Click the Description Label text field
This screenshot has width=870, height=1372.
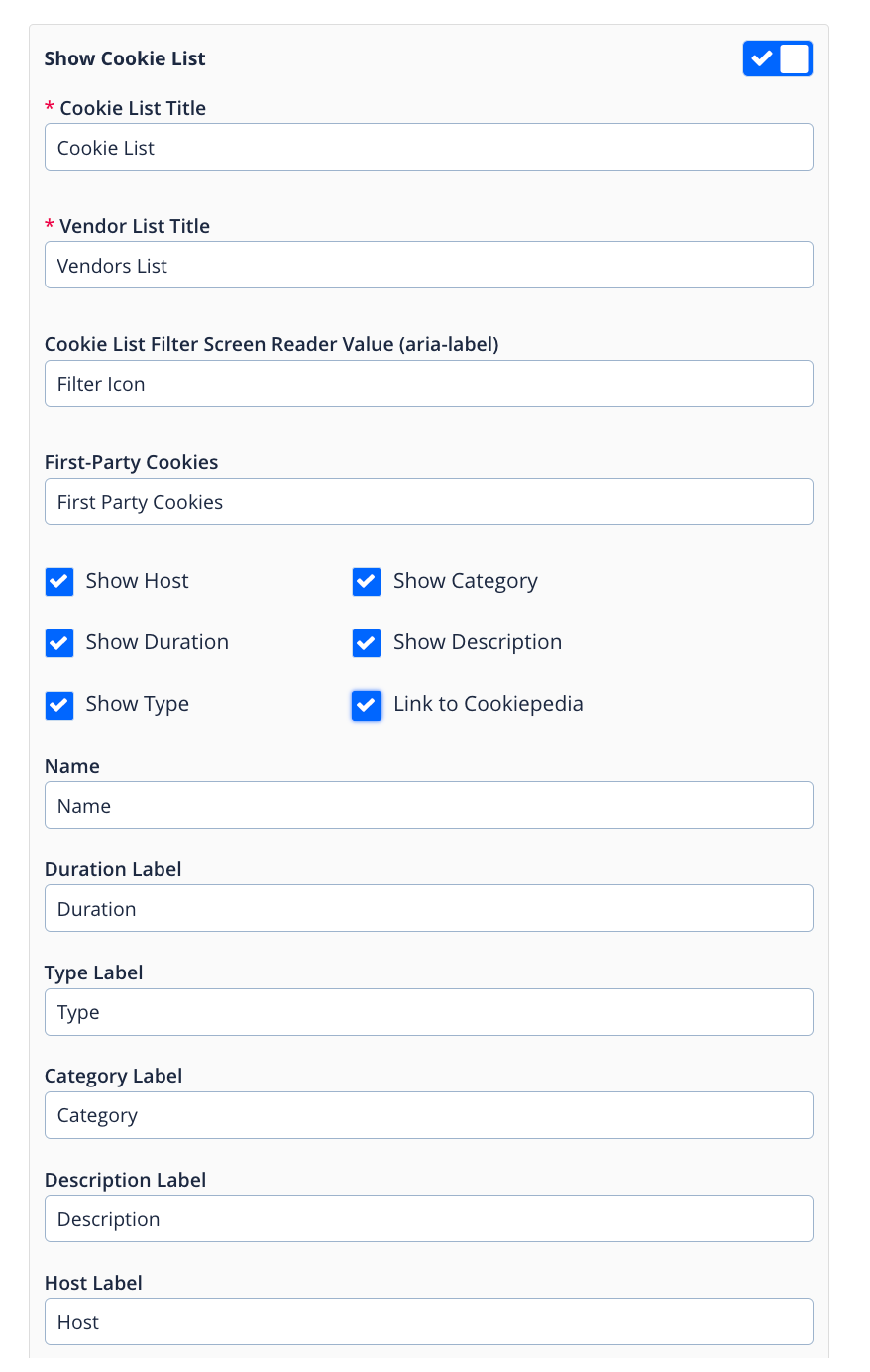coord(428,1219)
